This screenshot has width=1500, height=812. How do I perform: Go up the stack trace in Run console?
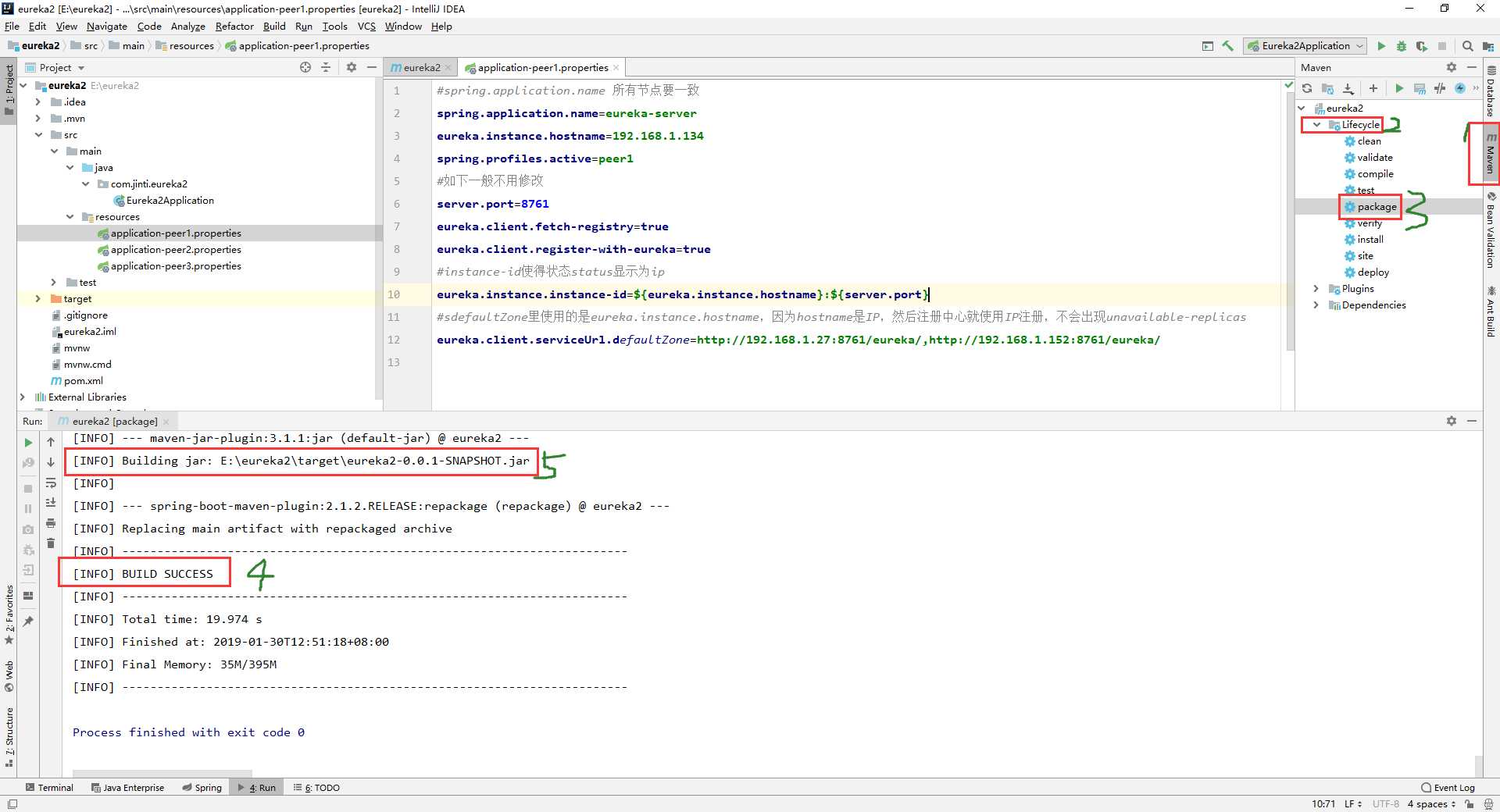(51, 442)
